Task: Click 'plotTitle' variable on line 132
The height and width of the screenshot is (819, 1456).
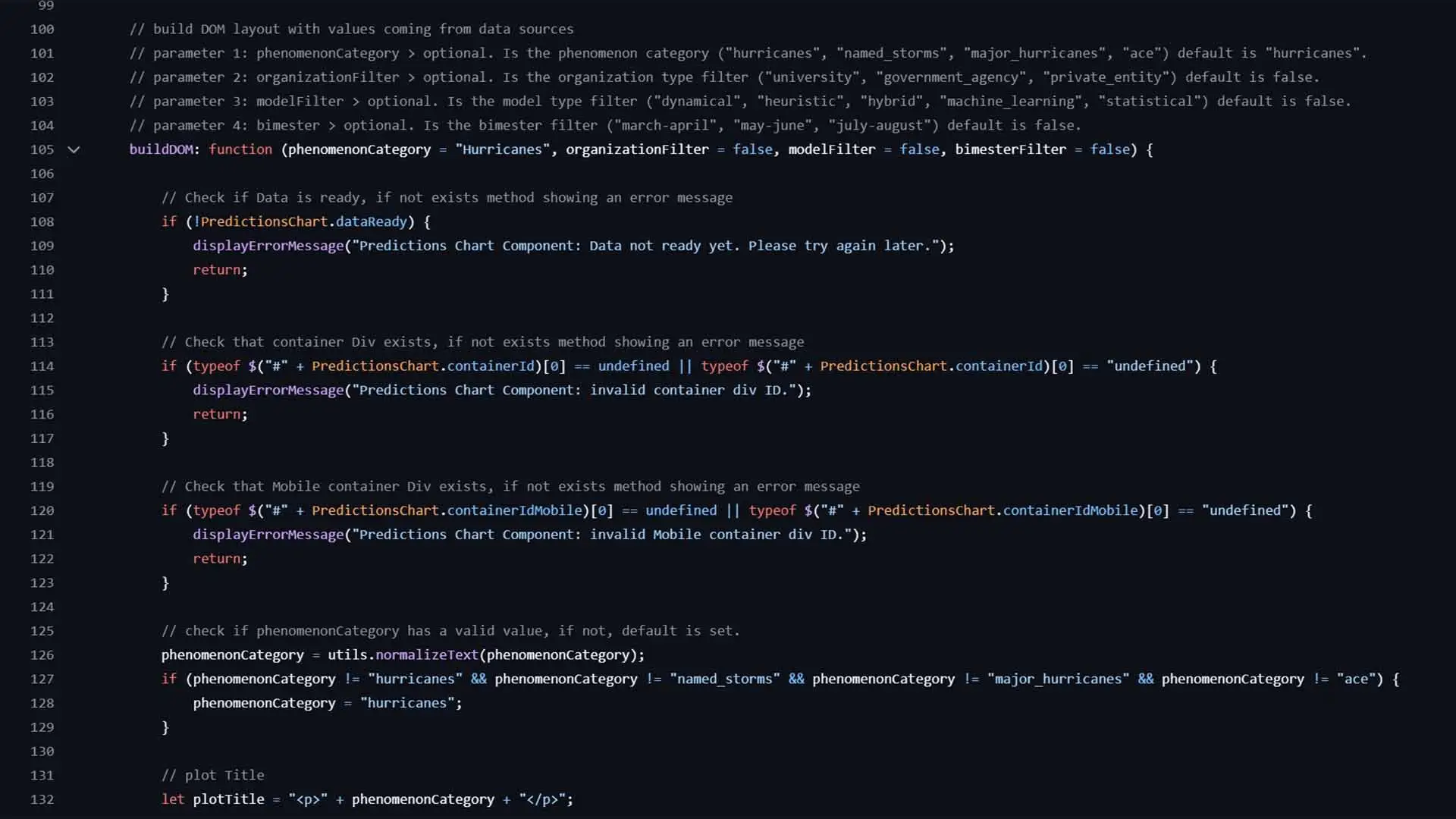Action: (x=228, y=799)
